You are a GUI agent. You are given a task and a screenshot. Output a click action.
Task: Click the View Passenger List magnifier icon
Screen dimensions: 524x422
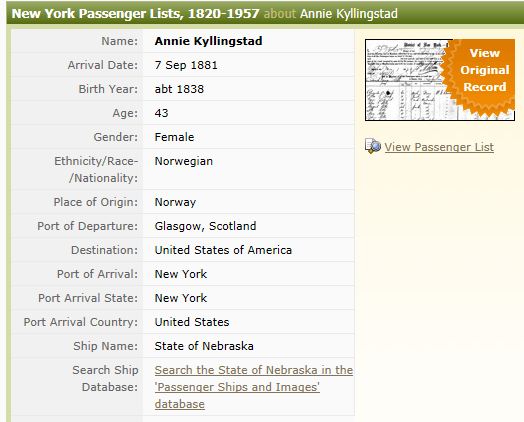pyautogui.click(x=373, y=146)
